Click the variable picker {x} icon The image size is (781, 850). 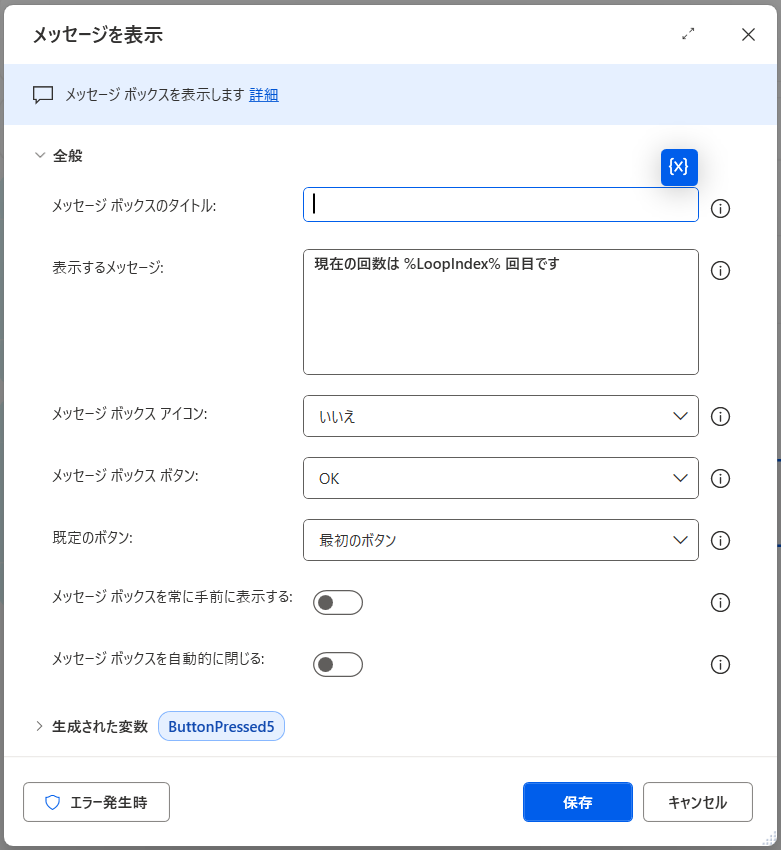pyautogui.click(x=679, y=167)
